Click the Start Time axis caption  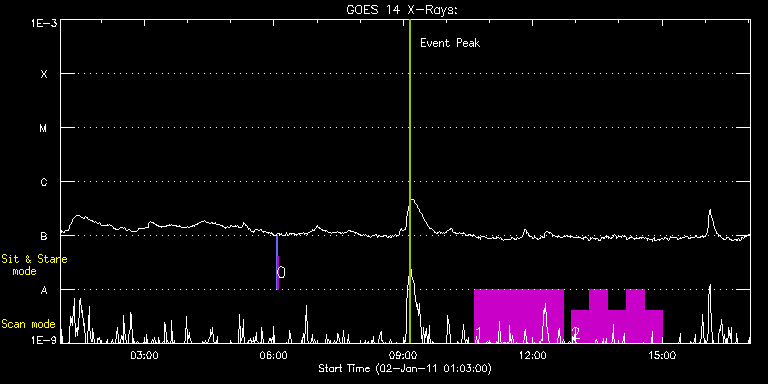point(405,368)
